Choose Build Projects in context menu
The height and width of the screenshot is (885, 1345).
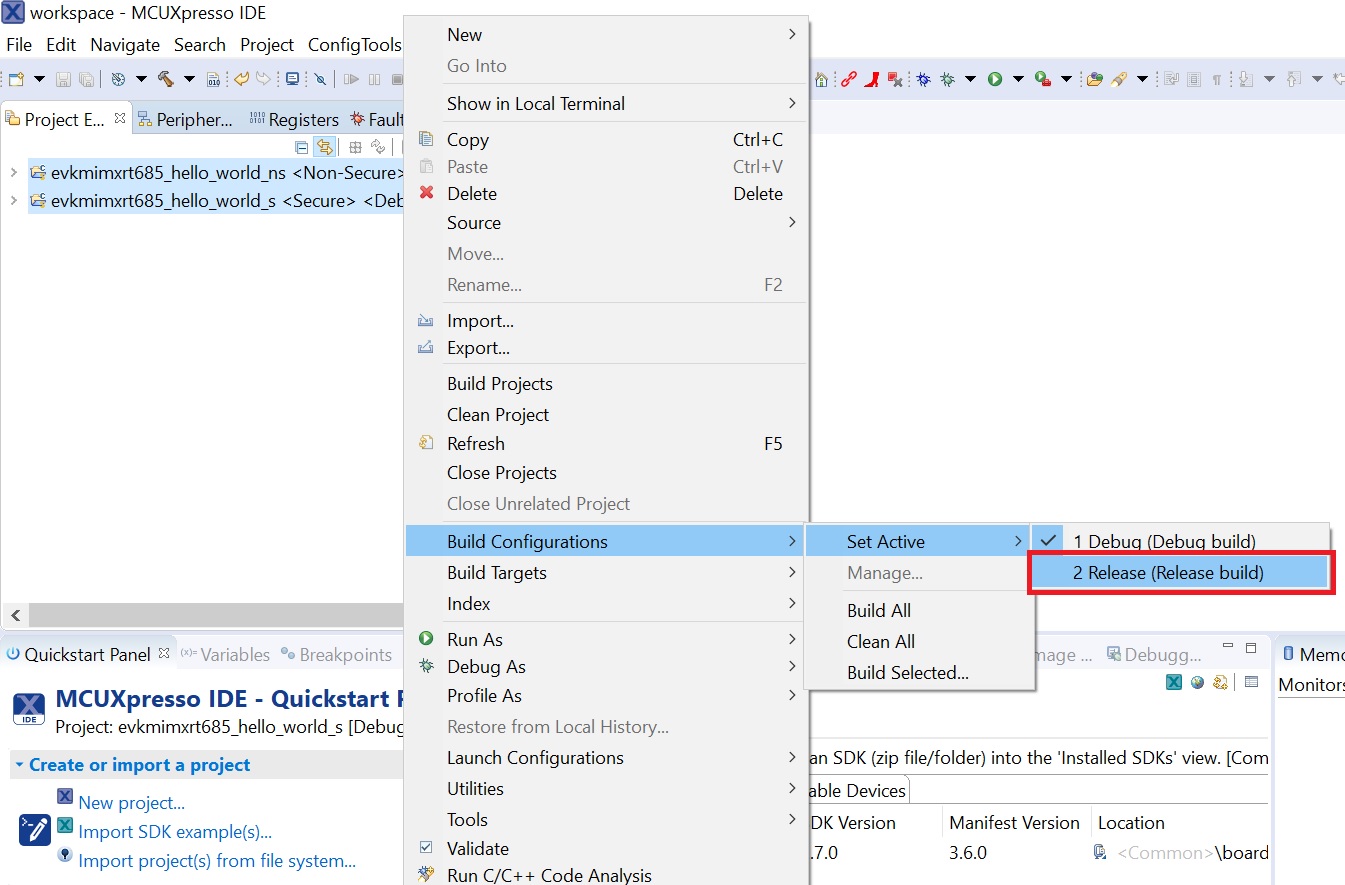[x=606, y=384]
